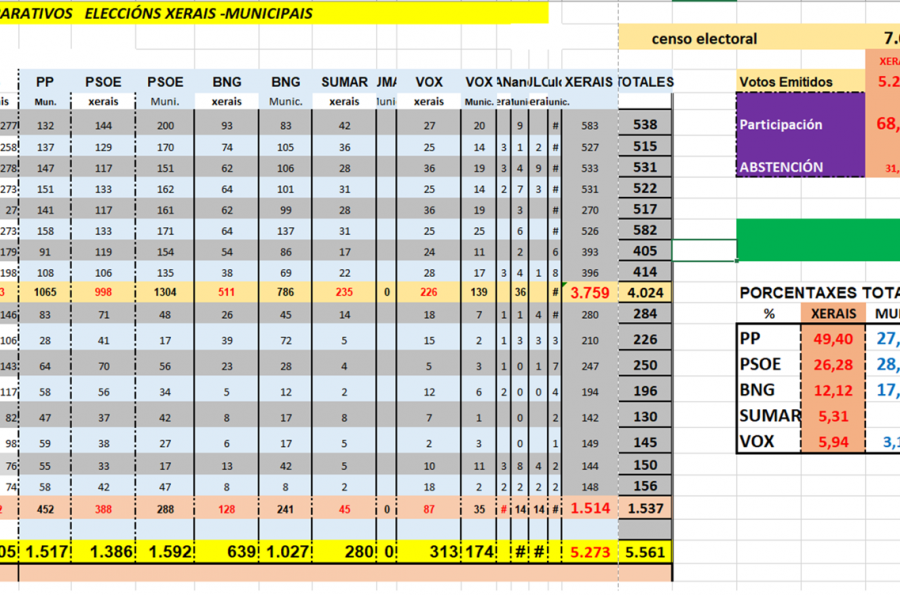Select the red XERAIS subtotal 3.759

[x=590, y=293]
